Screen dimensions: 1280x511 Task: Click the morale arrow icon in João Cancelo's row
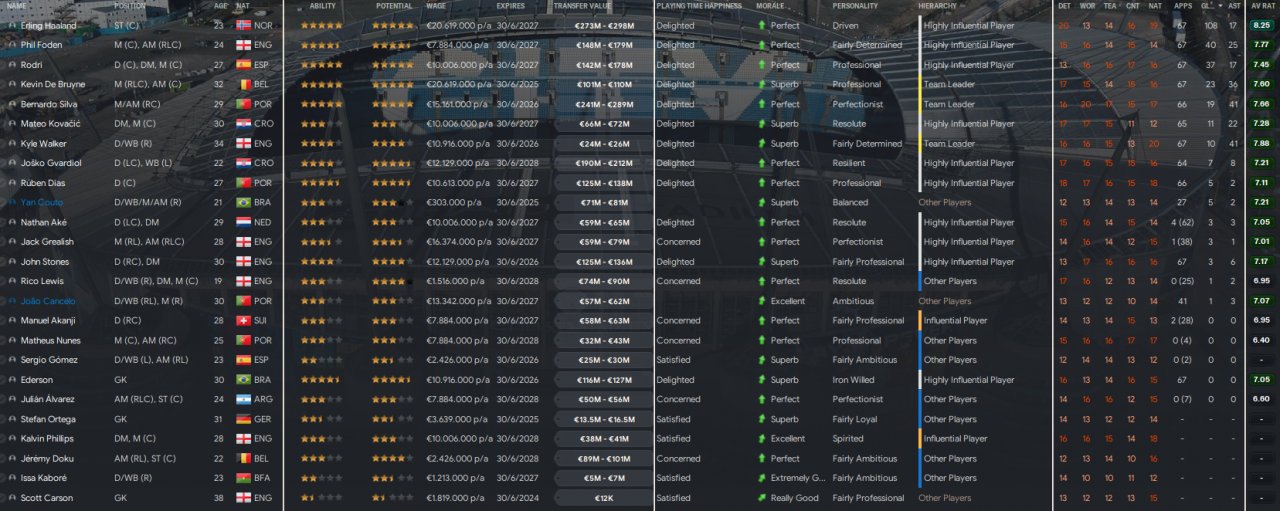[762, 301]
